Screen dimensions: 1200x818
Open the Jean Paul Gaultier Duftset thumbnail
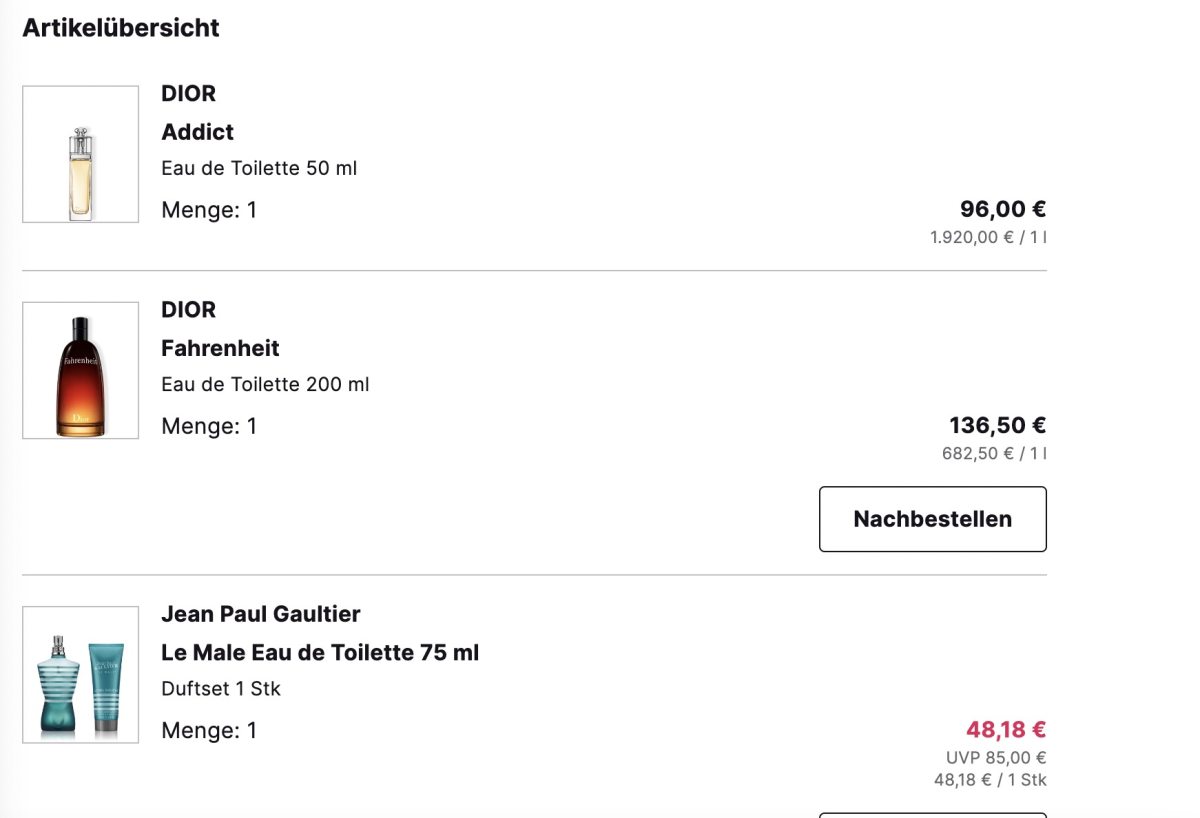pos(80,674)
